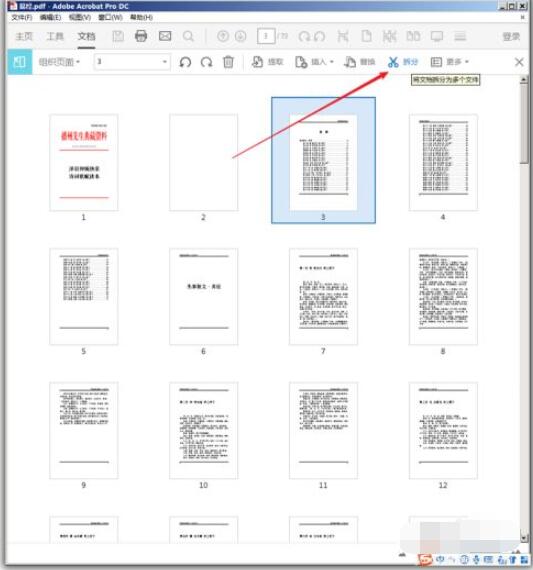Click the page number field in top toolbar

click(x=266, y=36)
